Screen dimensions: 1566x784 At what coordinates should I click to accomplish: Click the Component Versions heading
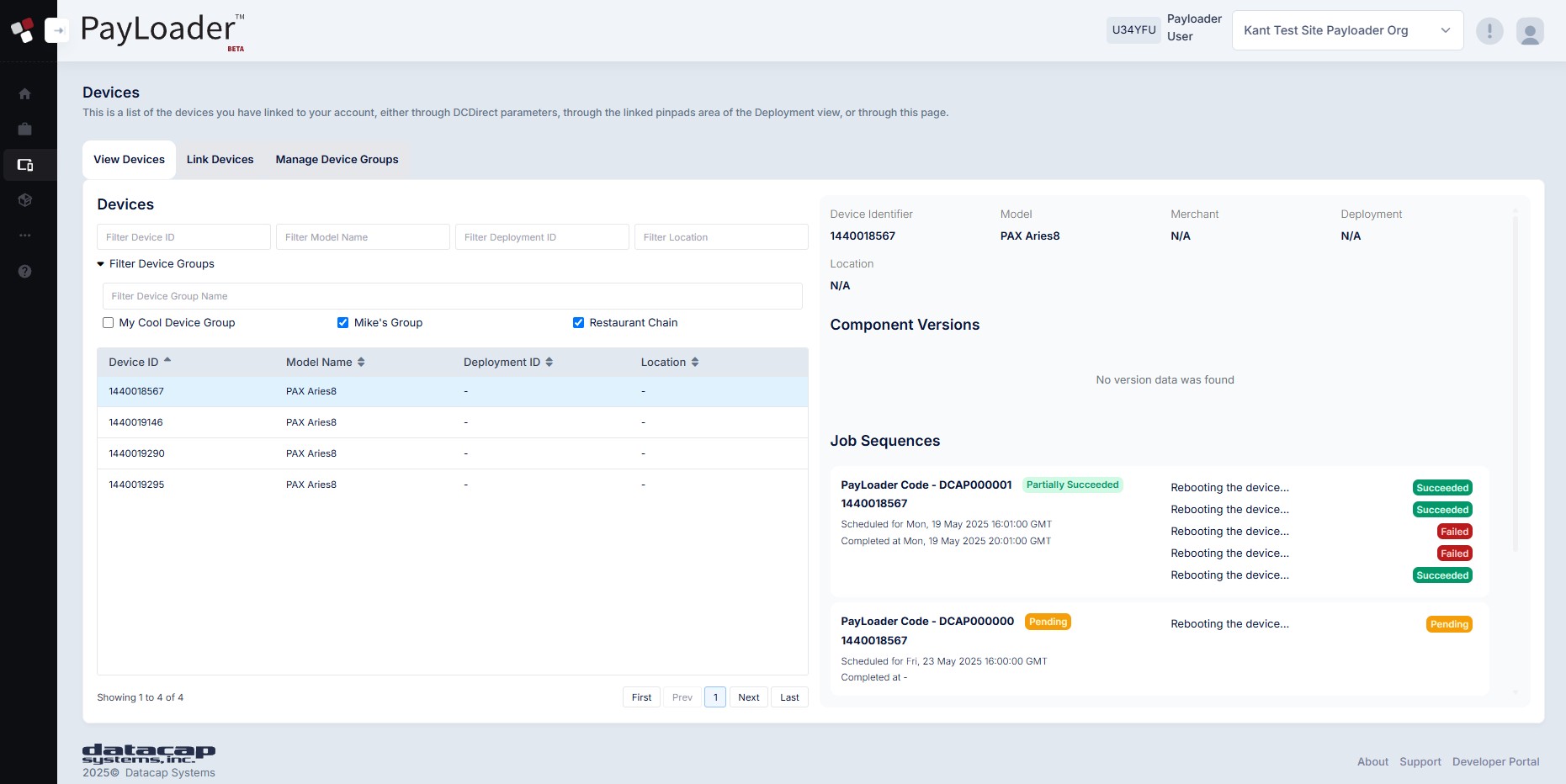(x=905, y=325)
